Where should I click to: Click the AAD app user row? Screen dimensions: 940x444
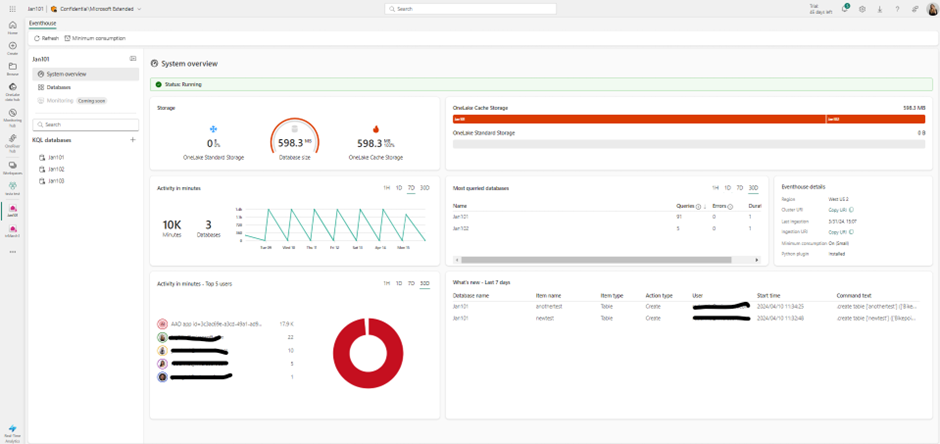click(225, 324)
